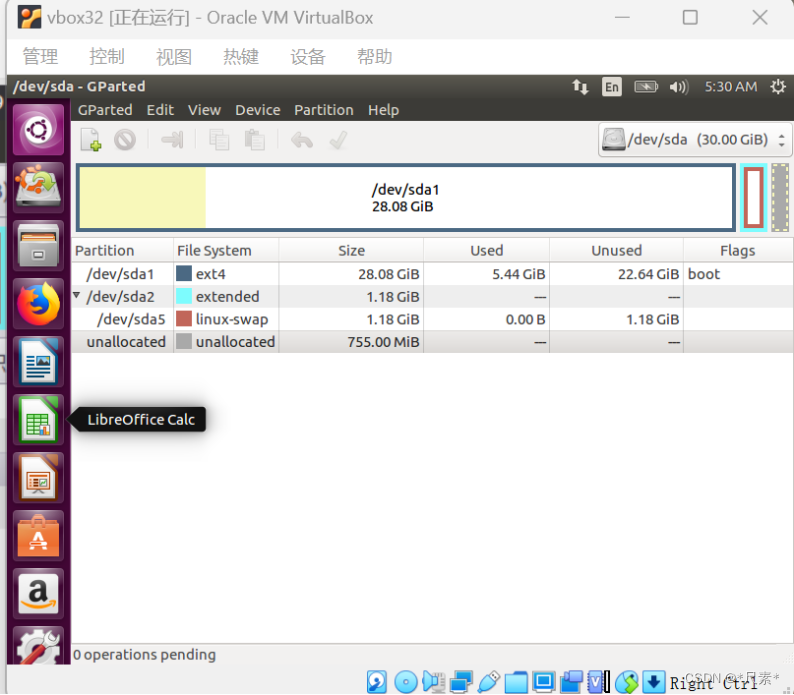Viewport: 794px width, 695px height.
Task: Open the View menu in GParted
Action: (204, 110)
